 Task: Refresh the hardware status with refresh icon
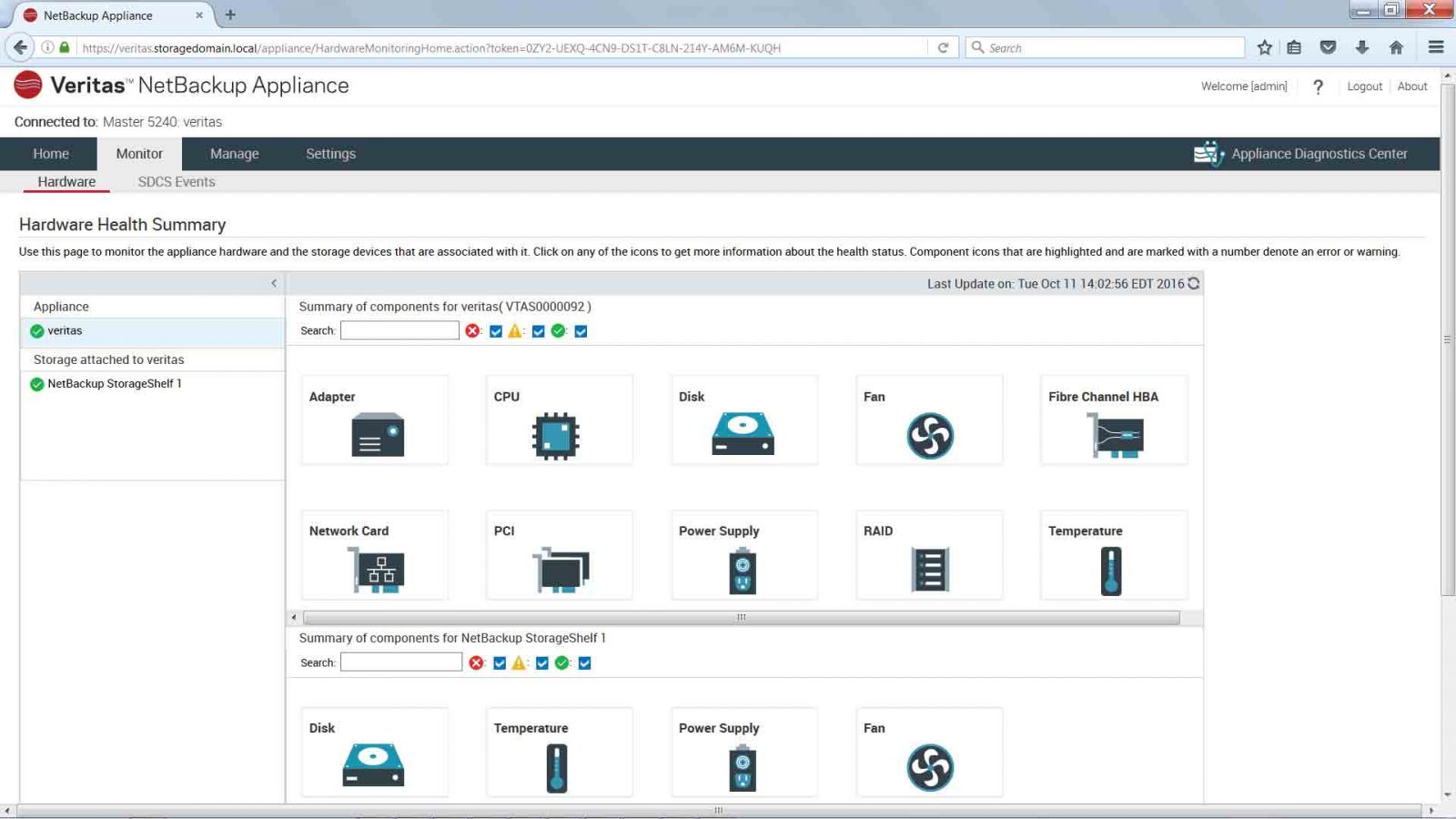click(1193, 283)
